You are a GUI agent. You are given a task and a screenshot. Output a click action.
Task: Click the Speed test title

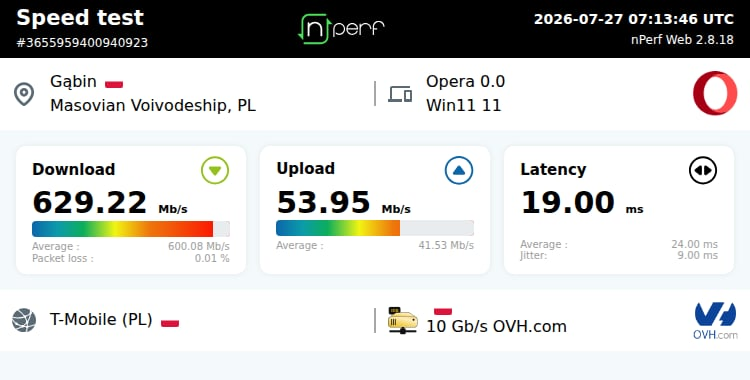pos(80,18)
